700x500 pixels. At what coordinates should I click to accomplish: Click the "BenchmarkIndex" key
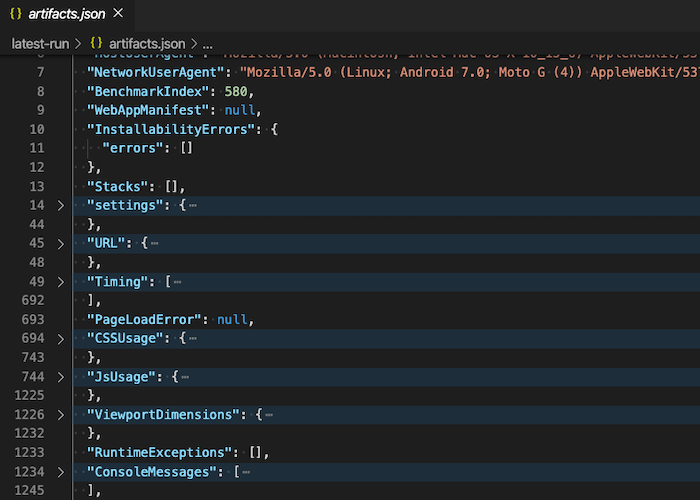(x=148, y=92)
